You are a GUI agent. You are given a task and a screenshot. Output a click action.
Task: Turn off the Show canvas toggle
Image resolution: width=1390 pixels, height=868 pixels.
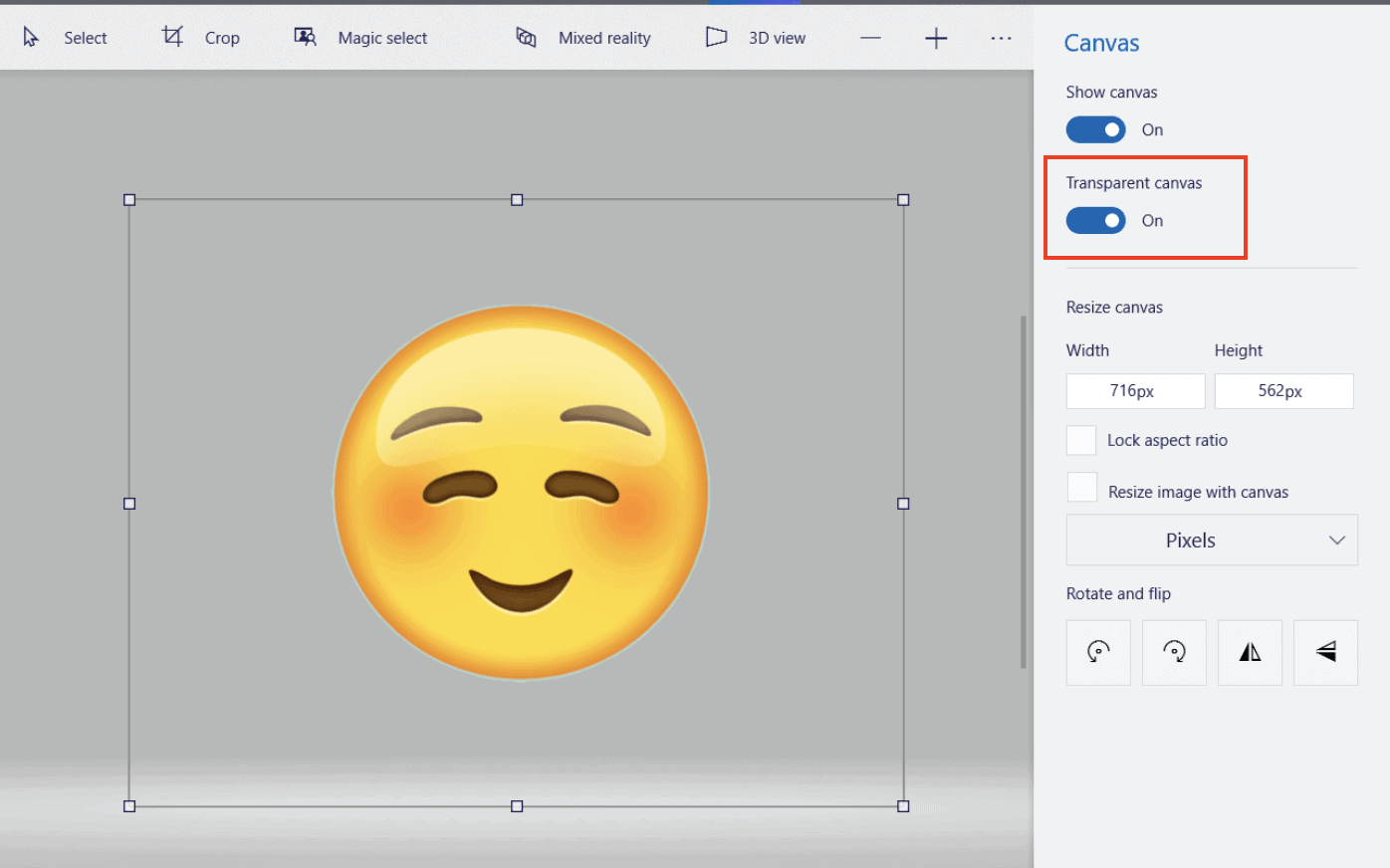pos(1096,129)
